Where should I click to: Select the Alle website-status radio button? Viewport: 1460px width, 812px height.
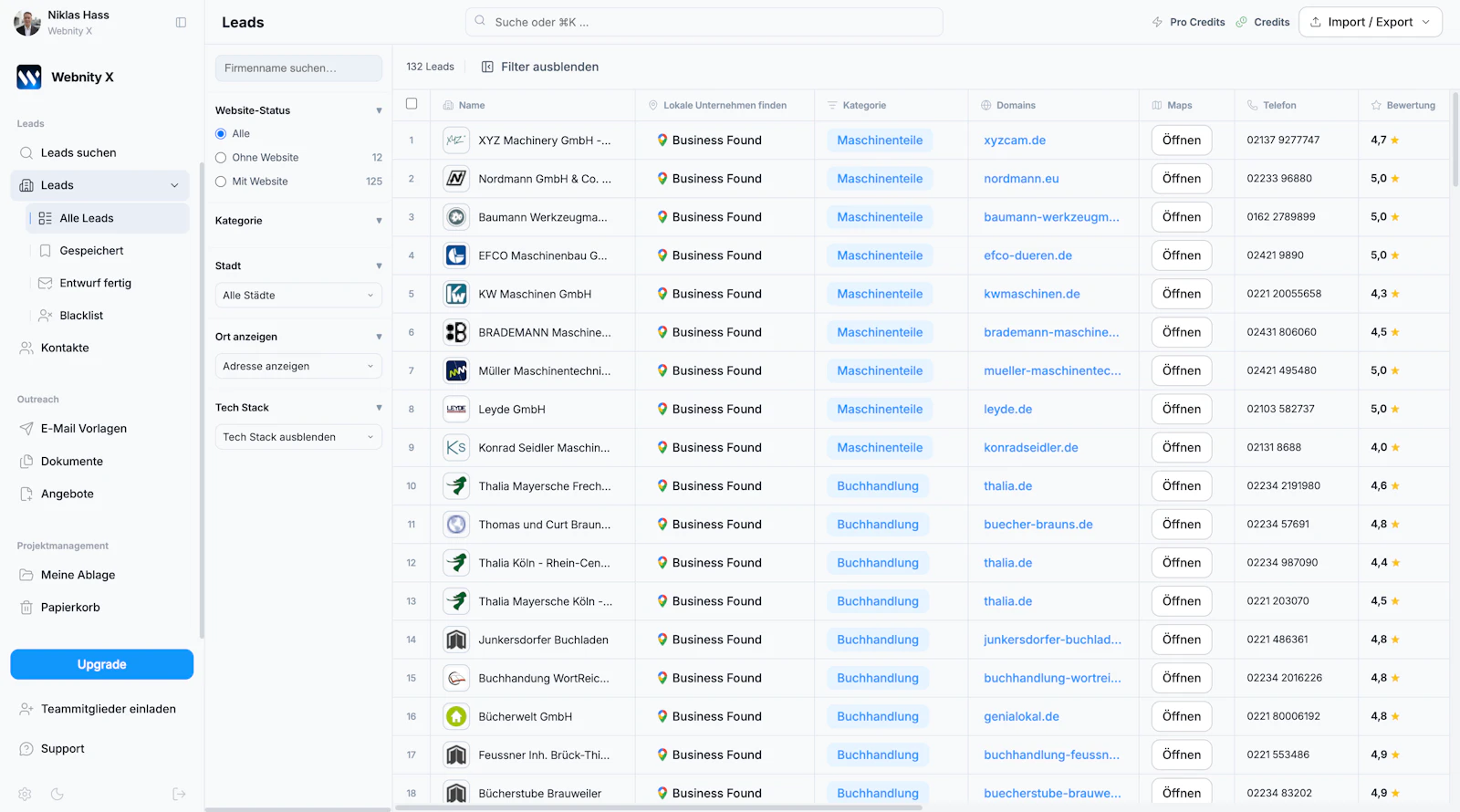pyautogui.click(x=221, y=134)
